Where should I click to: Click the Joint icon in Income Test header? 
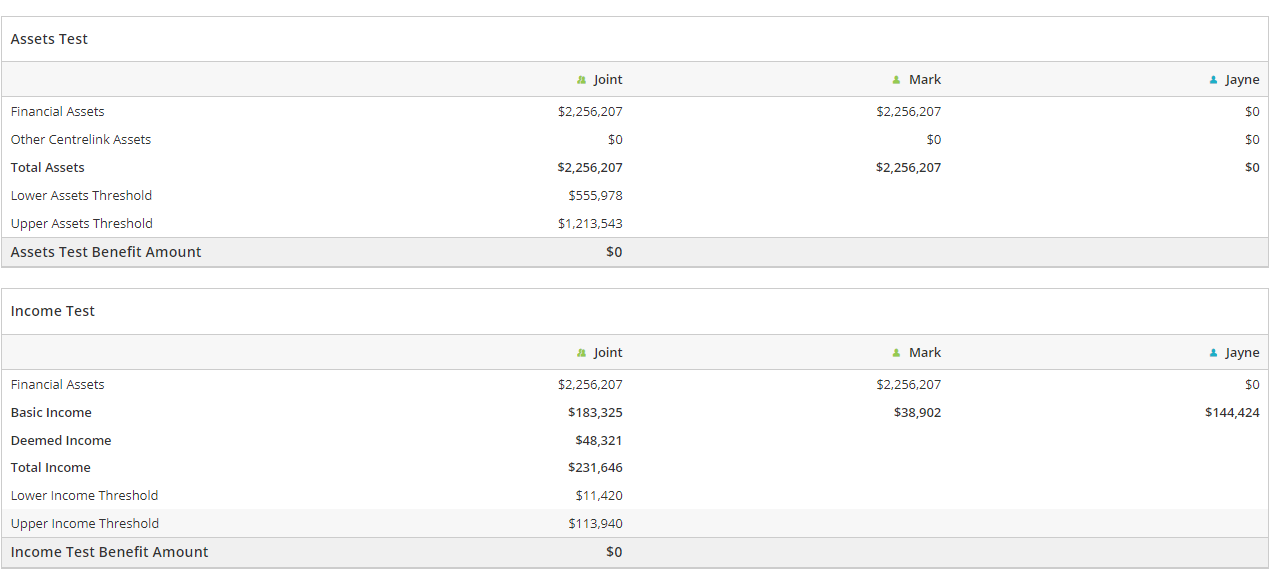point(581,353)
